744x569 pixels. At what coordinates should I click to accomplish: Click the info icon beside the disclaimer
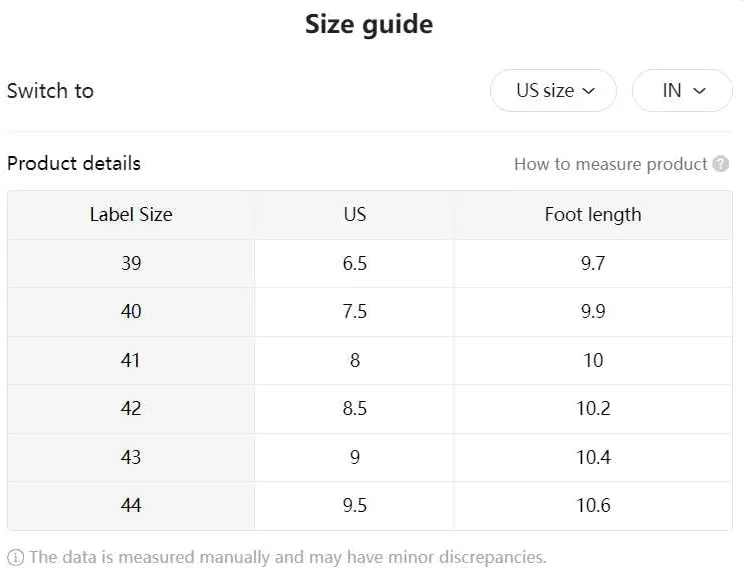15,557
